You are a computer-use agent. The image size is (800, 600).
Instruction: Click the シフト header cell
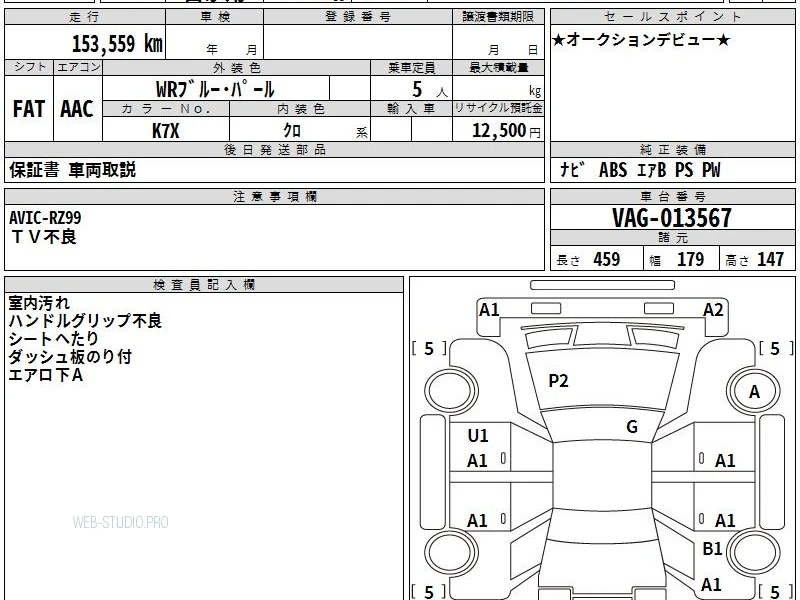tap(29, 67)
